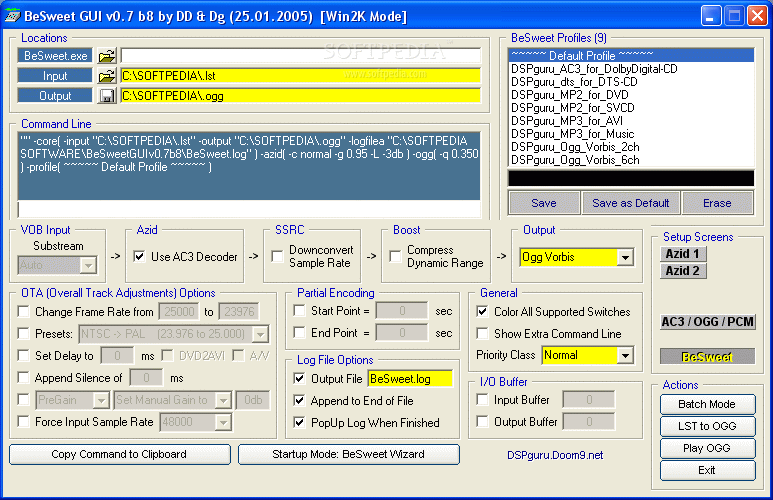
Task: Open Azid 2 setup screen
Action: [683, 271]
